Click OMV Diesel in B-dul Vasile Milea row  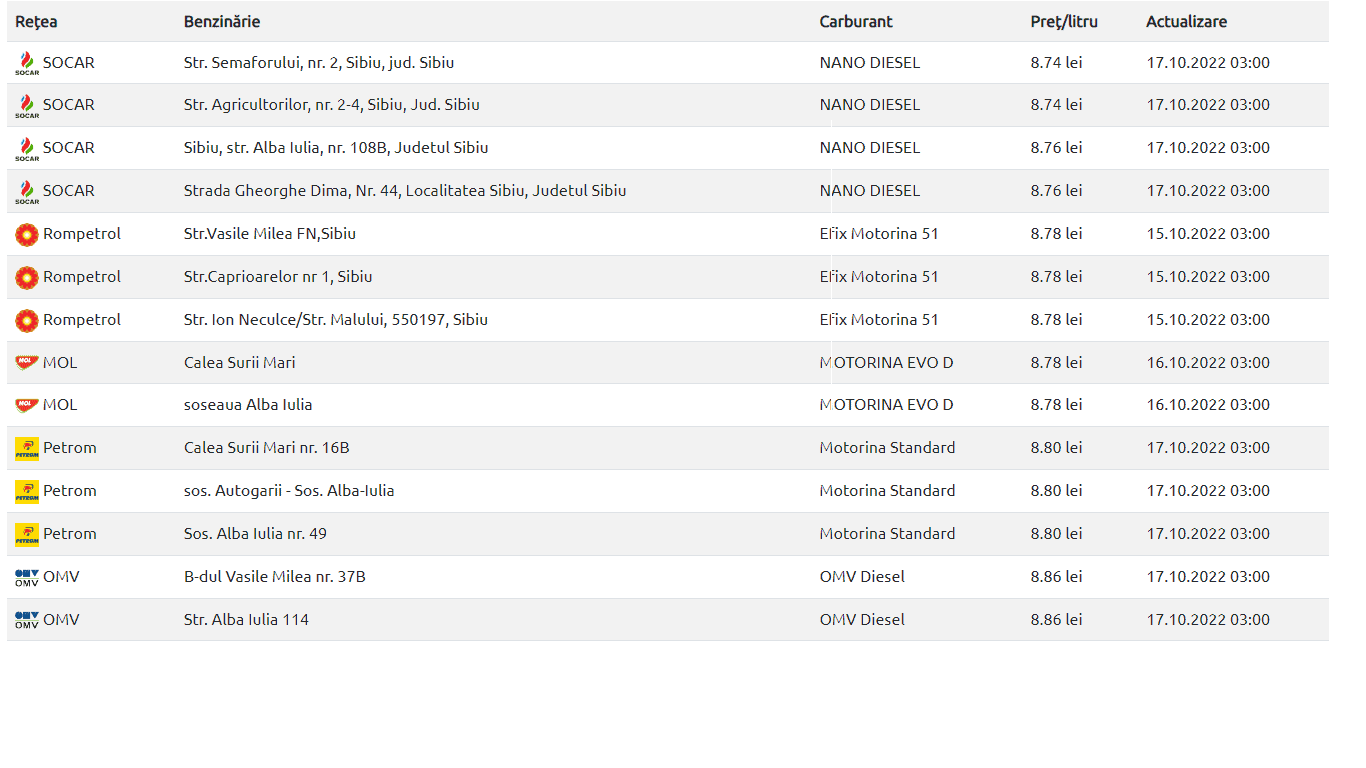point(862,576)
